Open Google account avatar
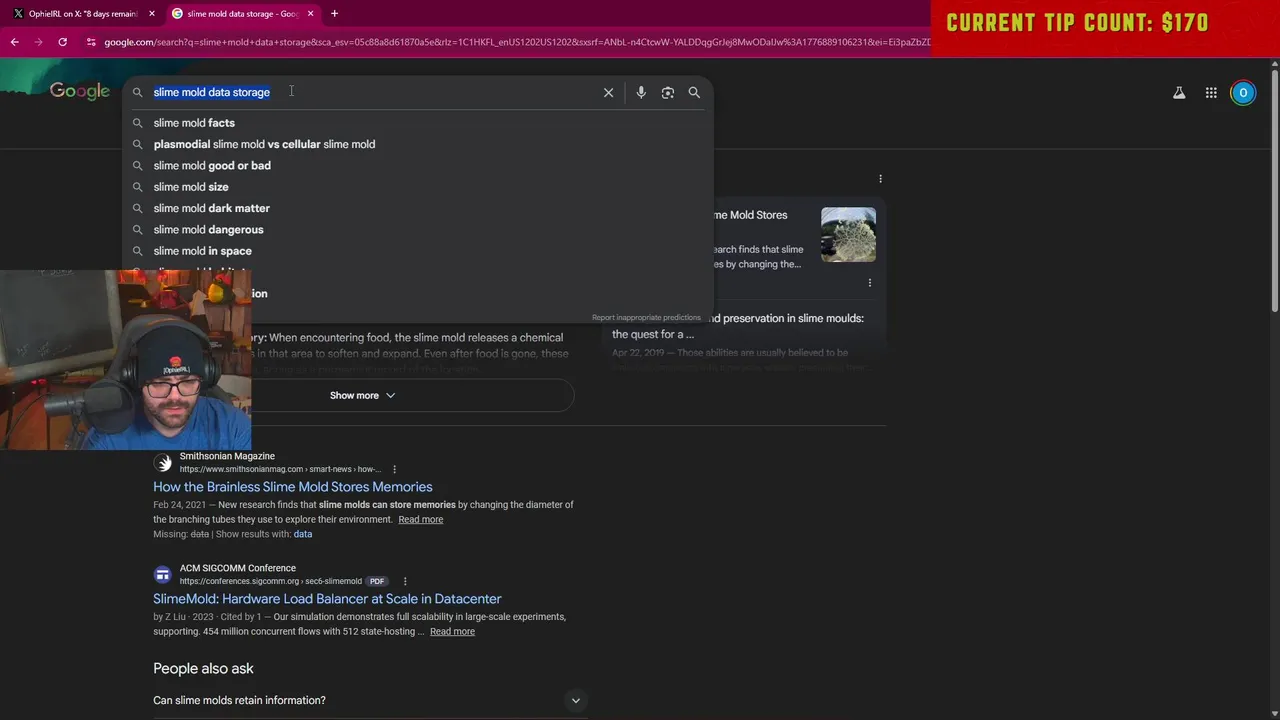1280x720 pixels. (1243, 93)
